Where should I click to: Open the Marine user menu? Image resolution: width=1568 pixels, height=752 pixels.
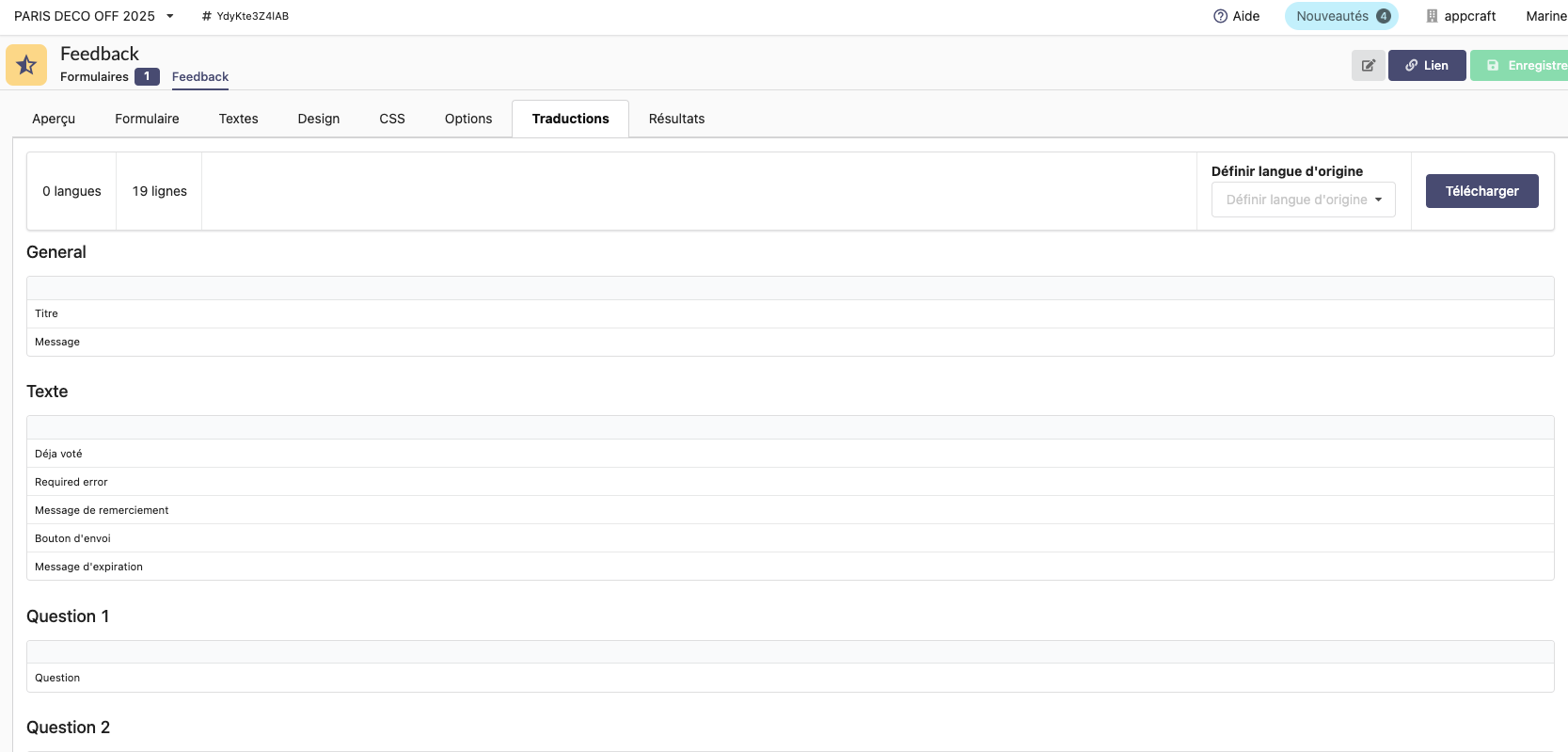[1545, 16]
